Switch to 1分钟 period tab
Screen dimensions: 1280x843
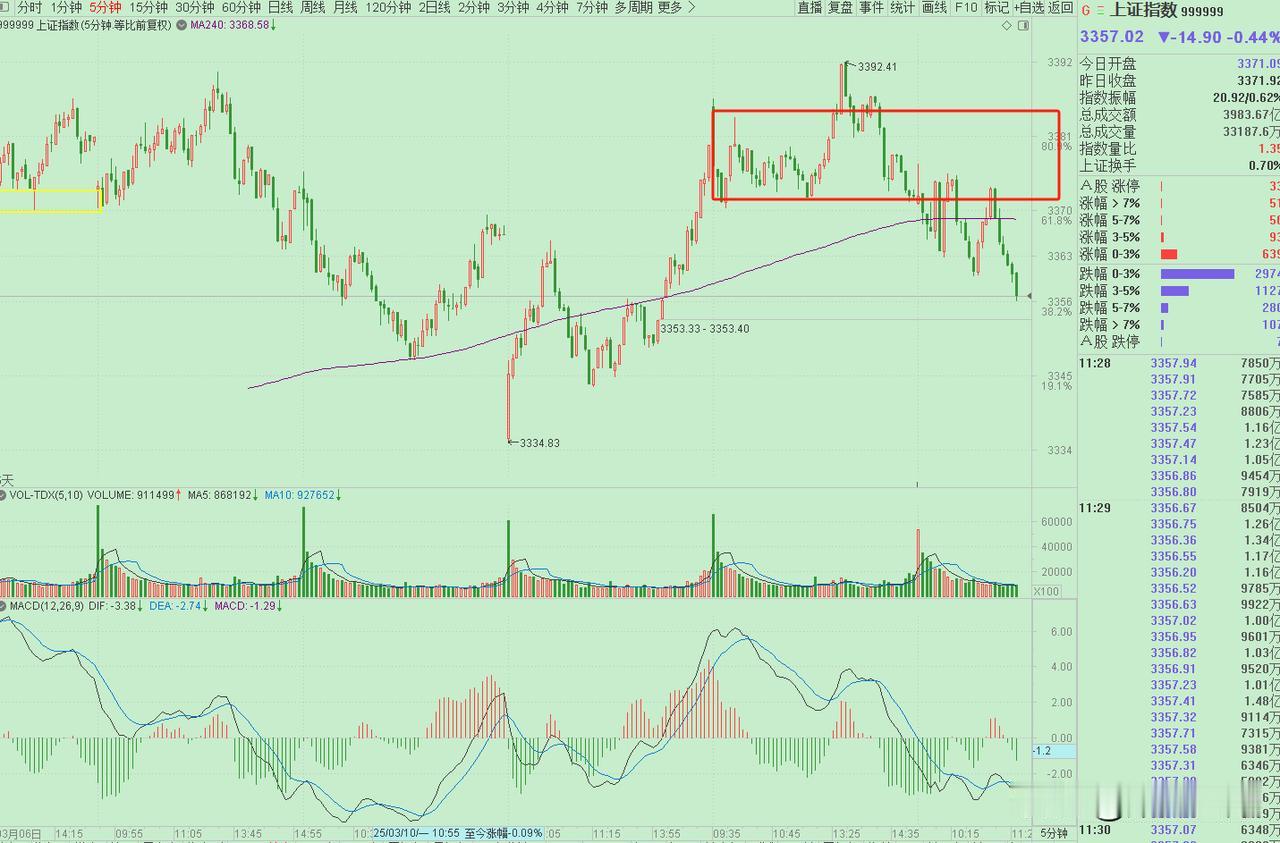click(x=66, y=8)
